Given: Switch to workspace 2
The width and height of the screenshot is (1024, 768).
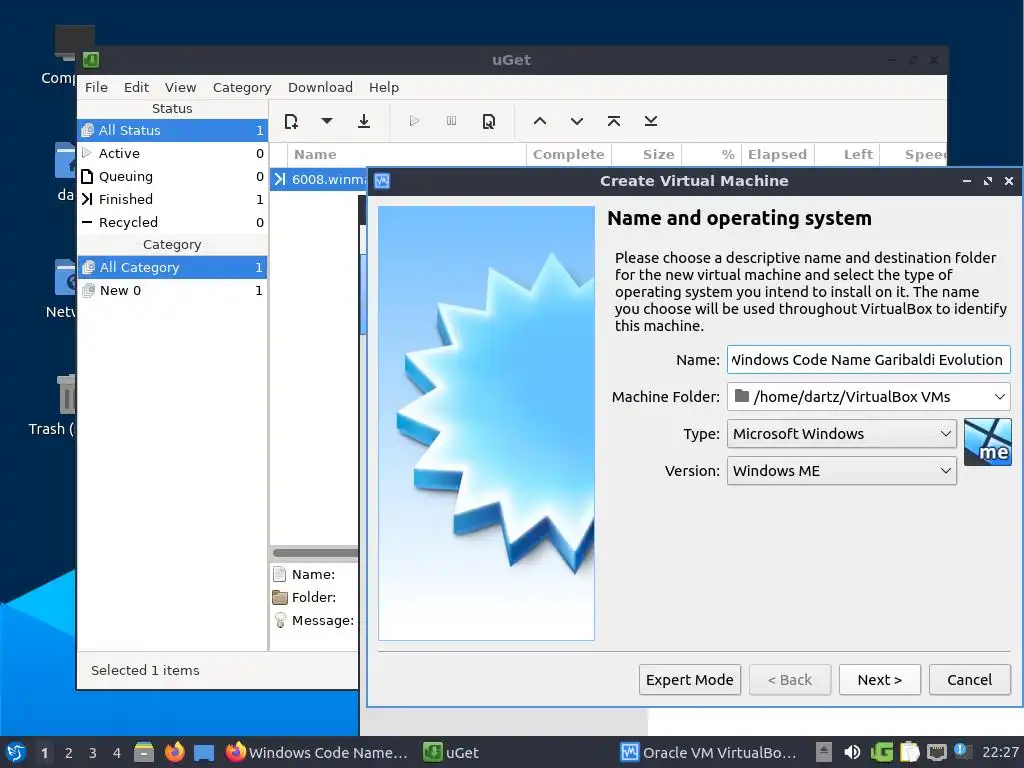Looking at the screenshot, I should (x=69, y=753).
